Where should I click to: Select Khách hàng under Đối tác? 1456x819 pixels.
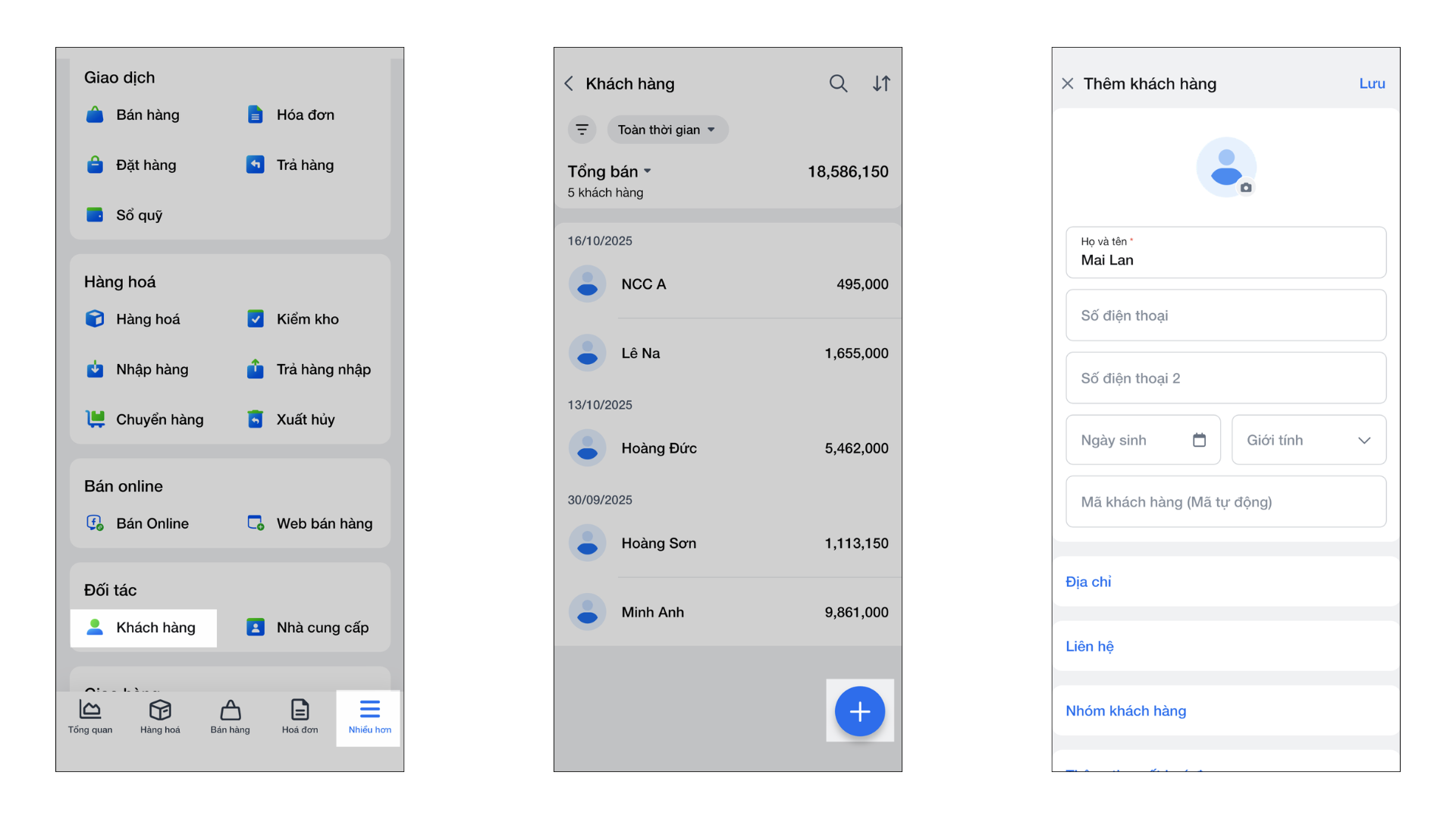pos(143,628)
